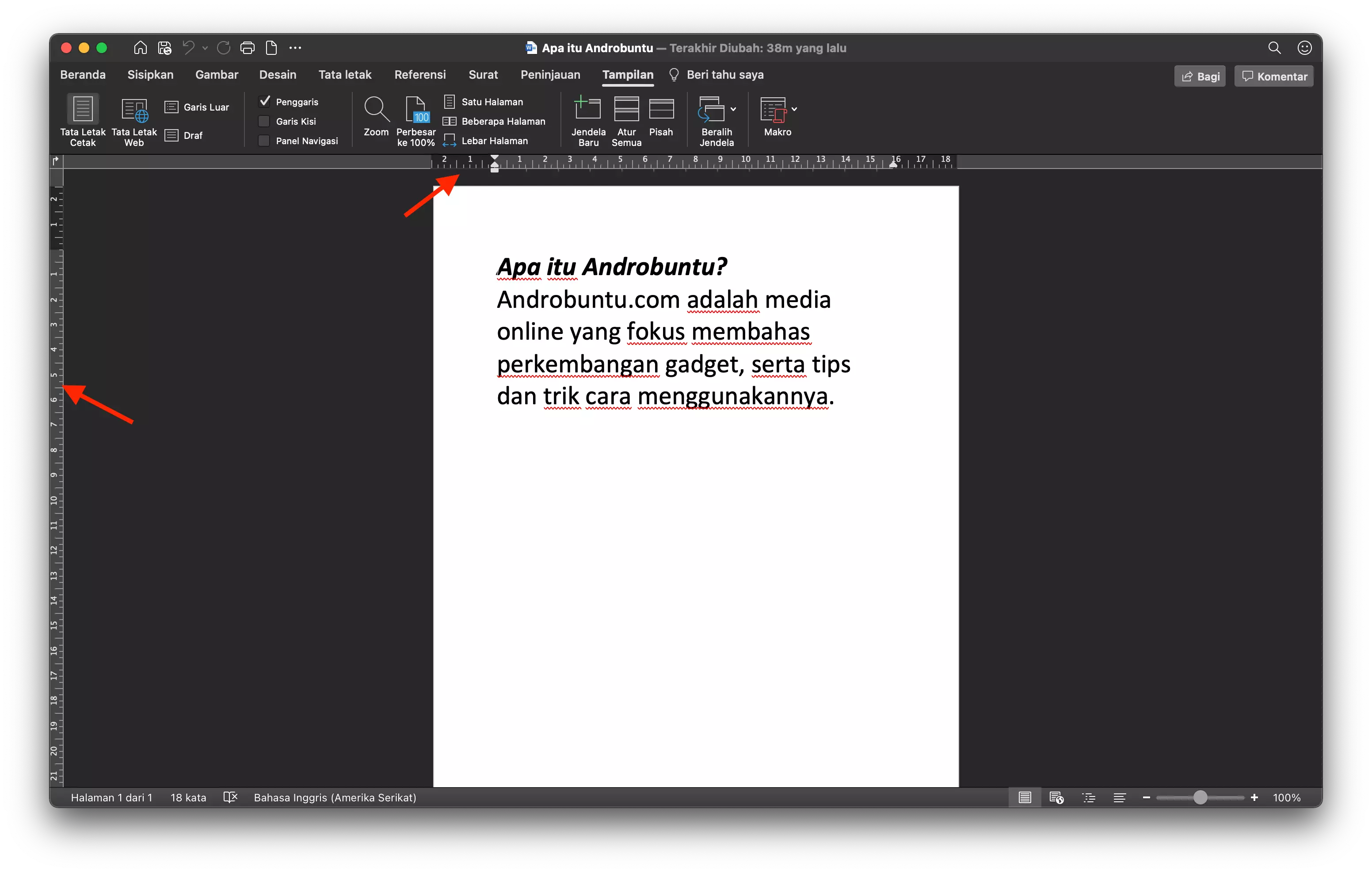This screenshot has width=1372, height=873.
Task: Expand the Makro dropdown arrow
Action: tap(795, 108)
